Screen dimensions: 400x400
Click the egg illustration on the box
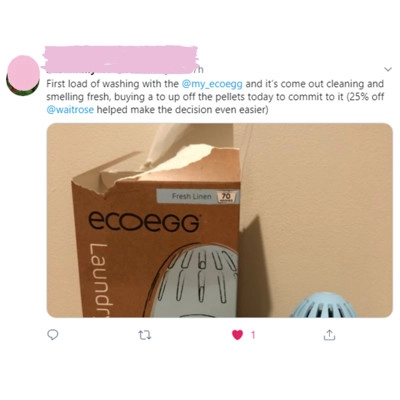(x=191, y=281)
